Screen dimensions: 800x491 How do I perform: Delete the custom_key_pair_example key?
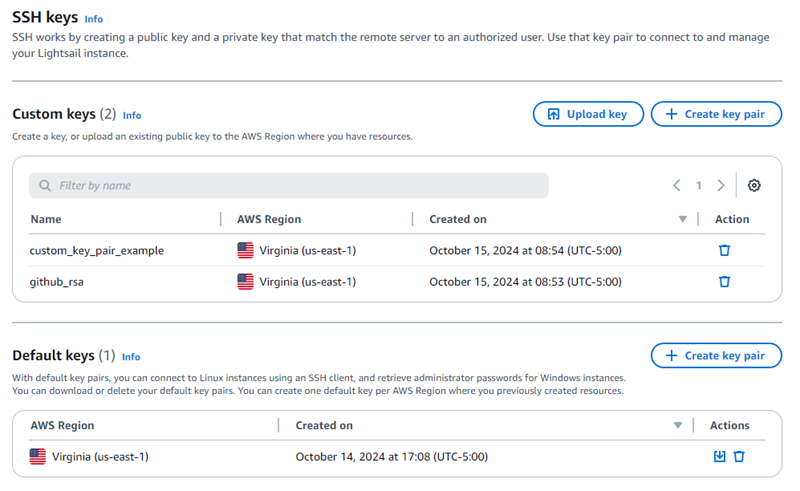coord(724,251)
